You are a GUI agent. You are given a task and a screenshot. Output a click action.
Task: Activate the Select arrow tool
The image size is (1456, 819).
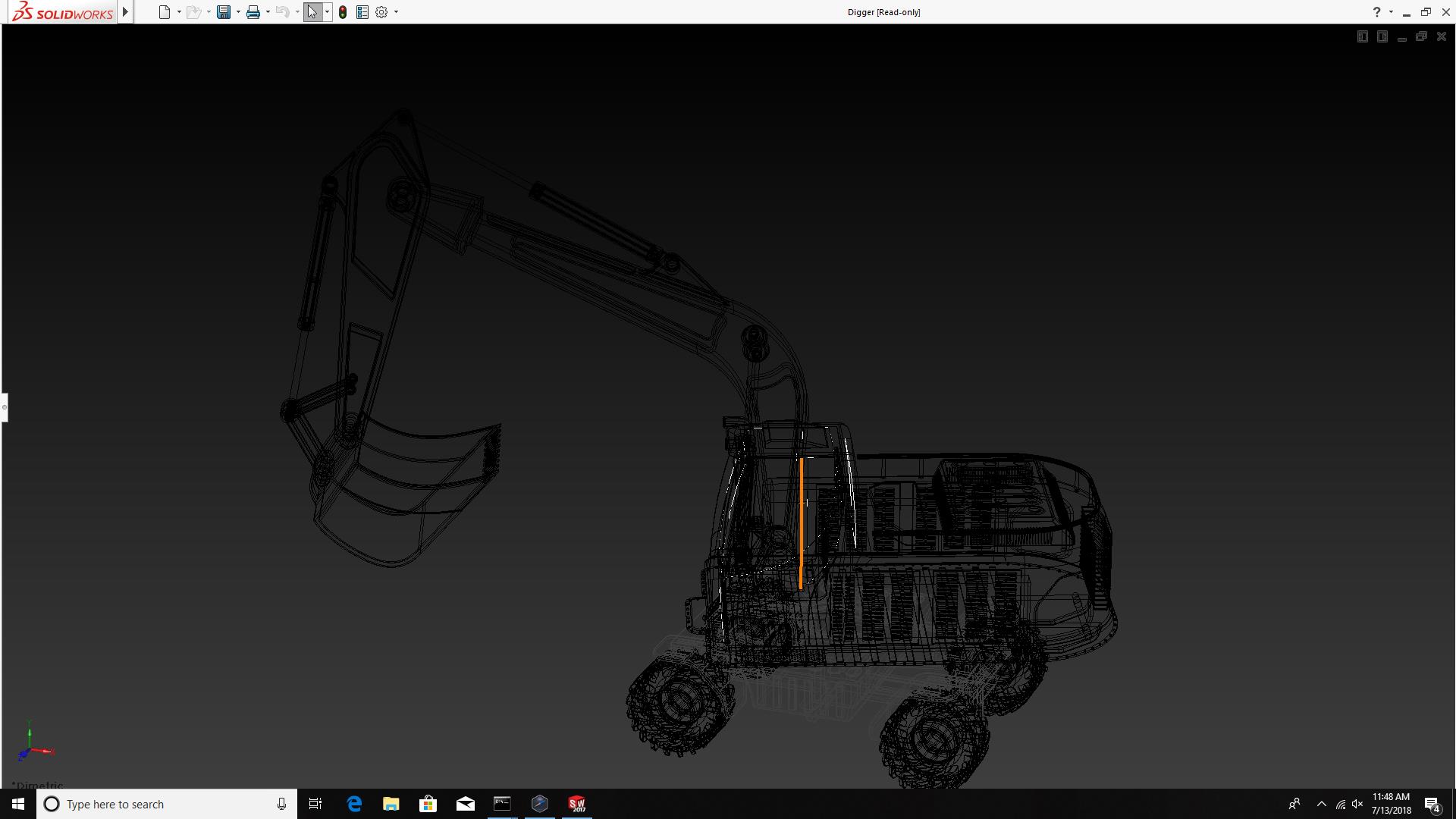click(312, 12)
